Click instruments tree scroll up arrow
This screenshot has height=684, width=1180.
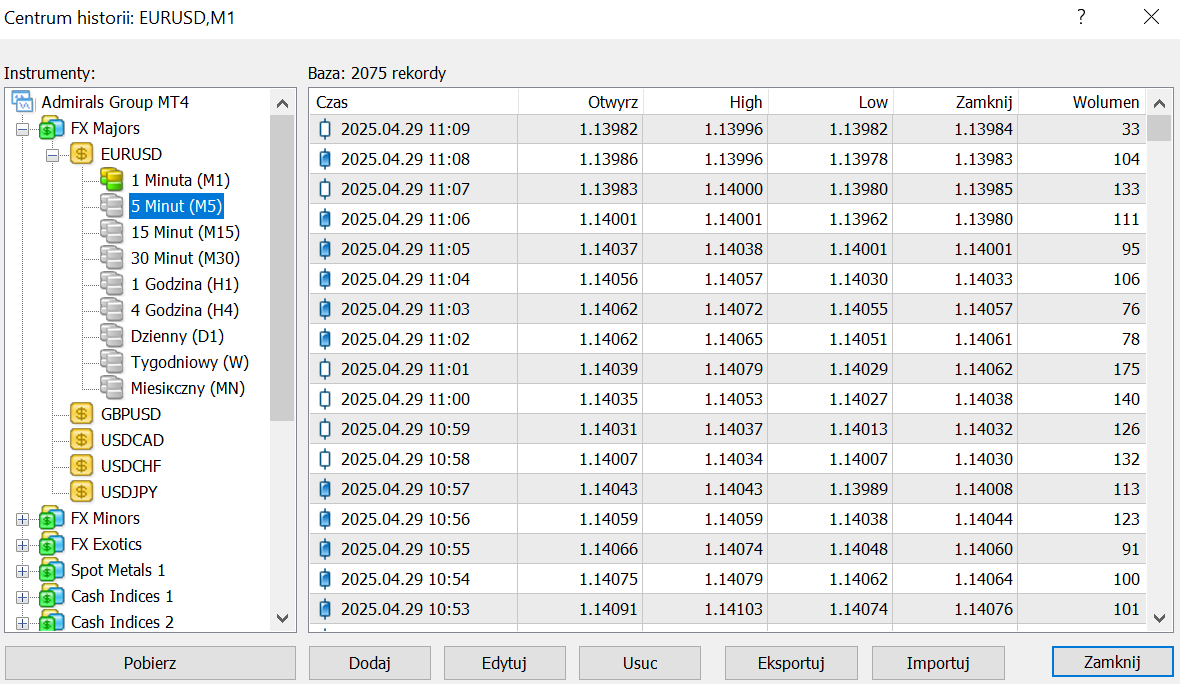coord(282,103)
